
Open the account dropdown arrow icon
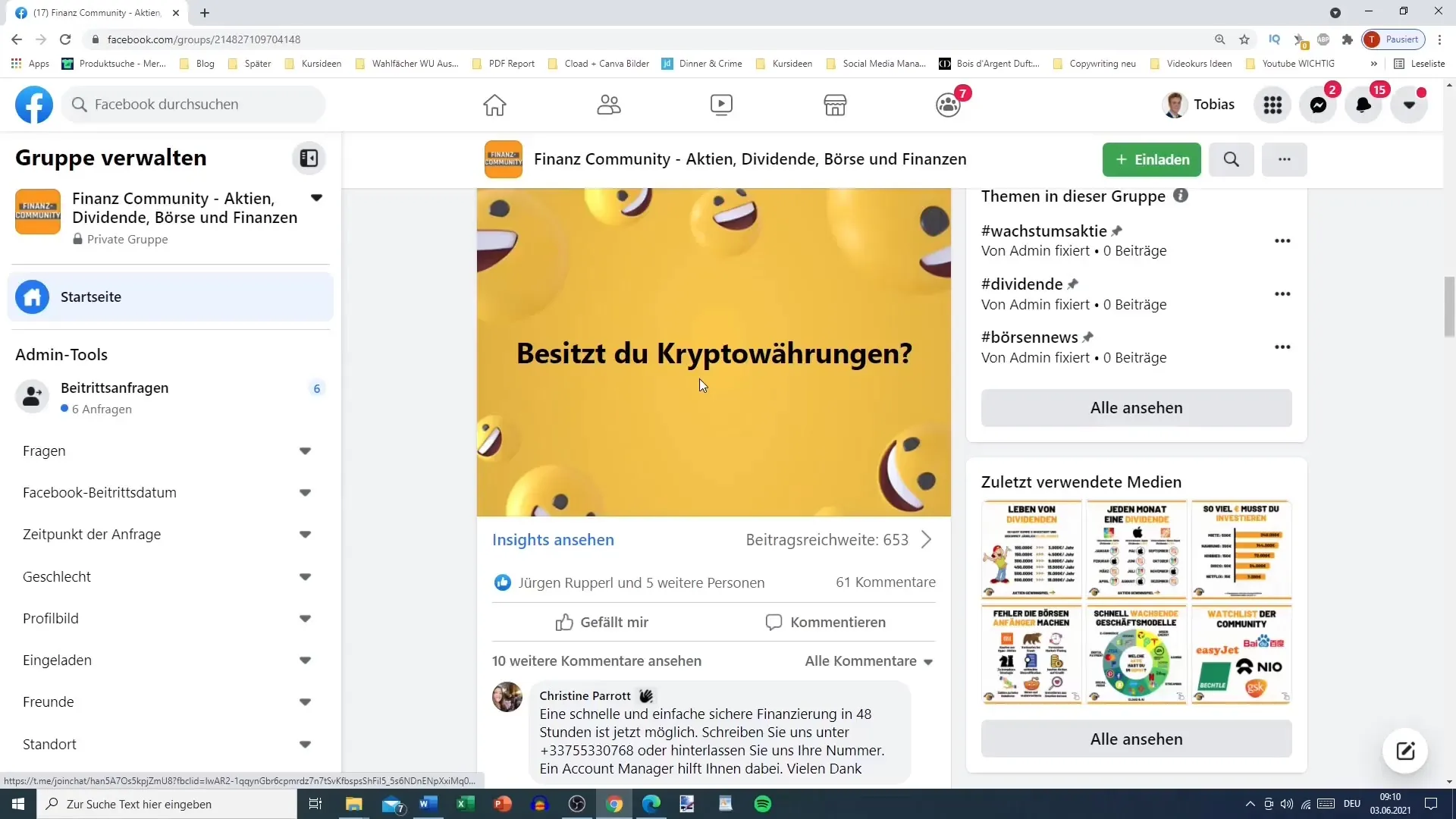tap(1409, 105)
